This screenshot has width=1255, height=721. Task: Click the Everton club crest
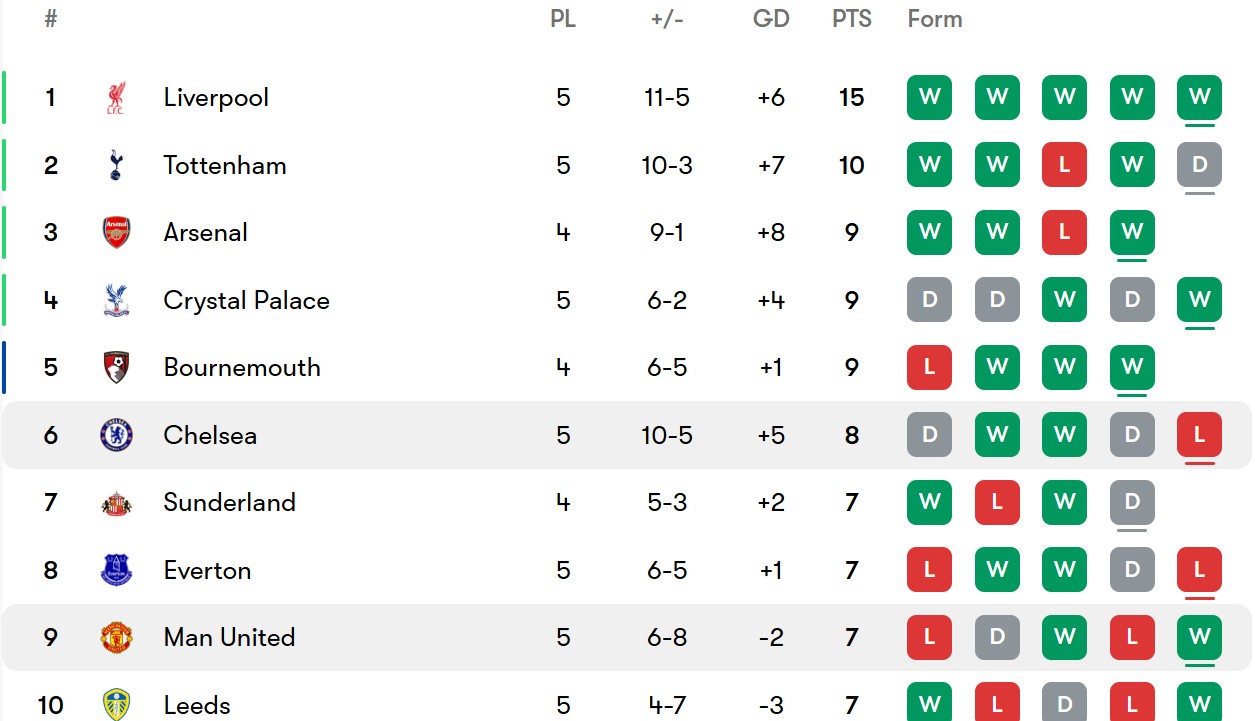point(116,570)
